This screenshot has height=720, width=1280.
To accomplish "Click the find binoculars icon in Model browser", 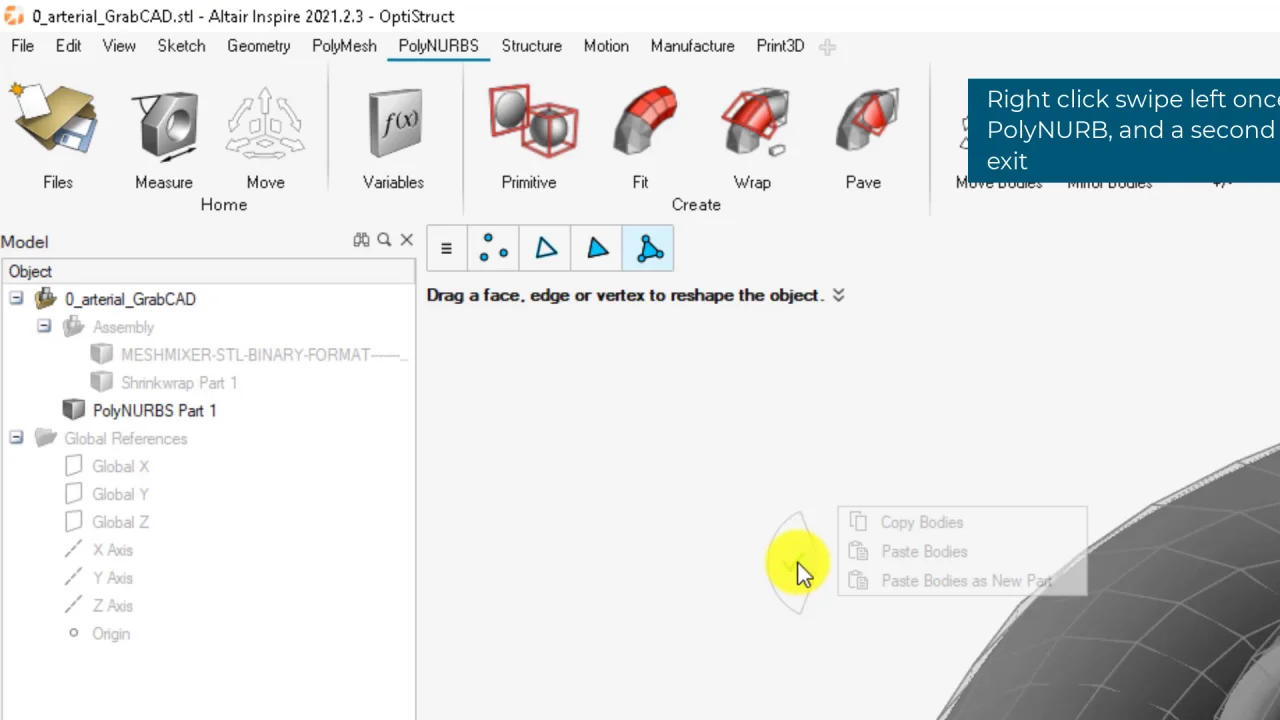I will click(361, 240).
